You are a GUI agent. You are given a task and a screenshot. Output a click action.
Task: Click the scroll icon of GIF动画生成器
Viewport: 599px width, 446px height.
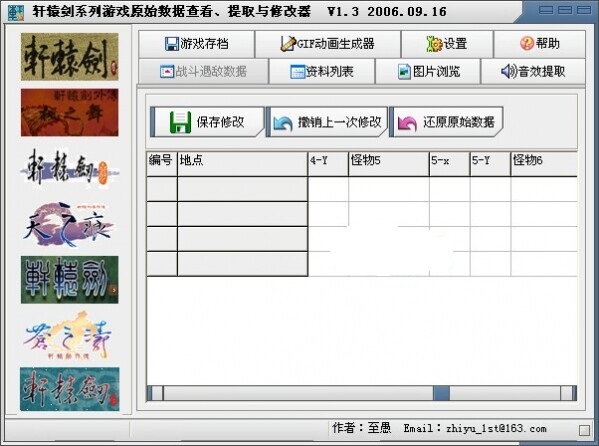(288, 44)
